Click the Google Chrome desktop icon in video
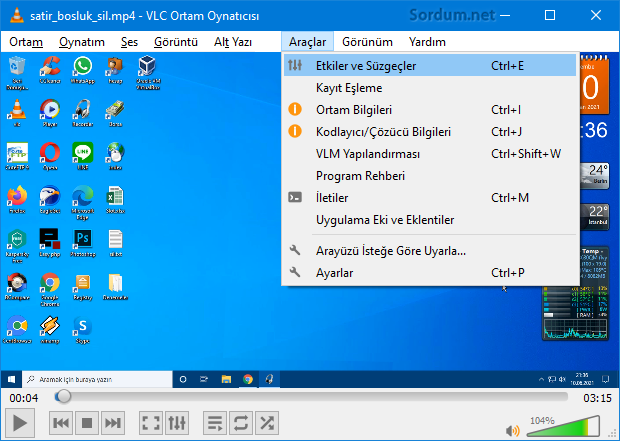Viewport: 620px width, 441px height. (x=50, y=283)
